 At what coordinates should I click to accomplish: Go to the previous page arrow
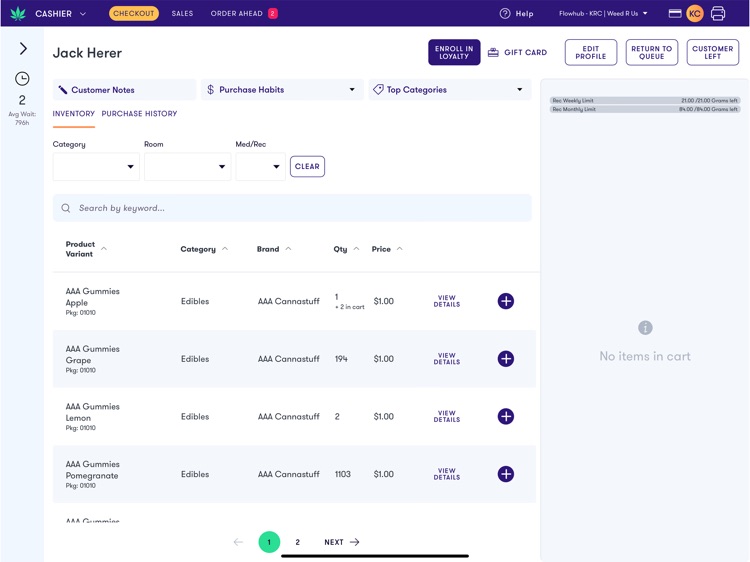[x=238, y=542]
